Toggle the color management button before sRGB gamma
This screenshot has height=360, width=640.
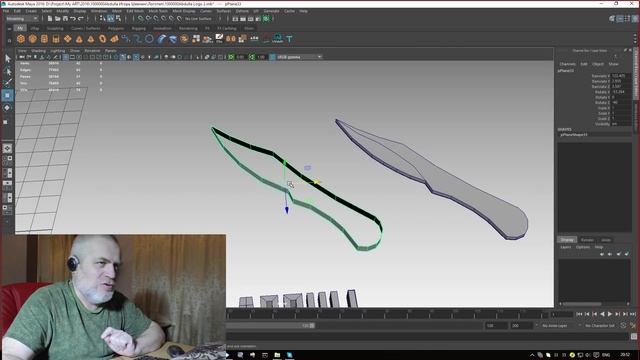coord(272,57)
